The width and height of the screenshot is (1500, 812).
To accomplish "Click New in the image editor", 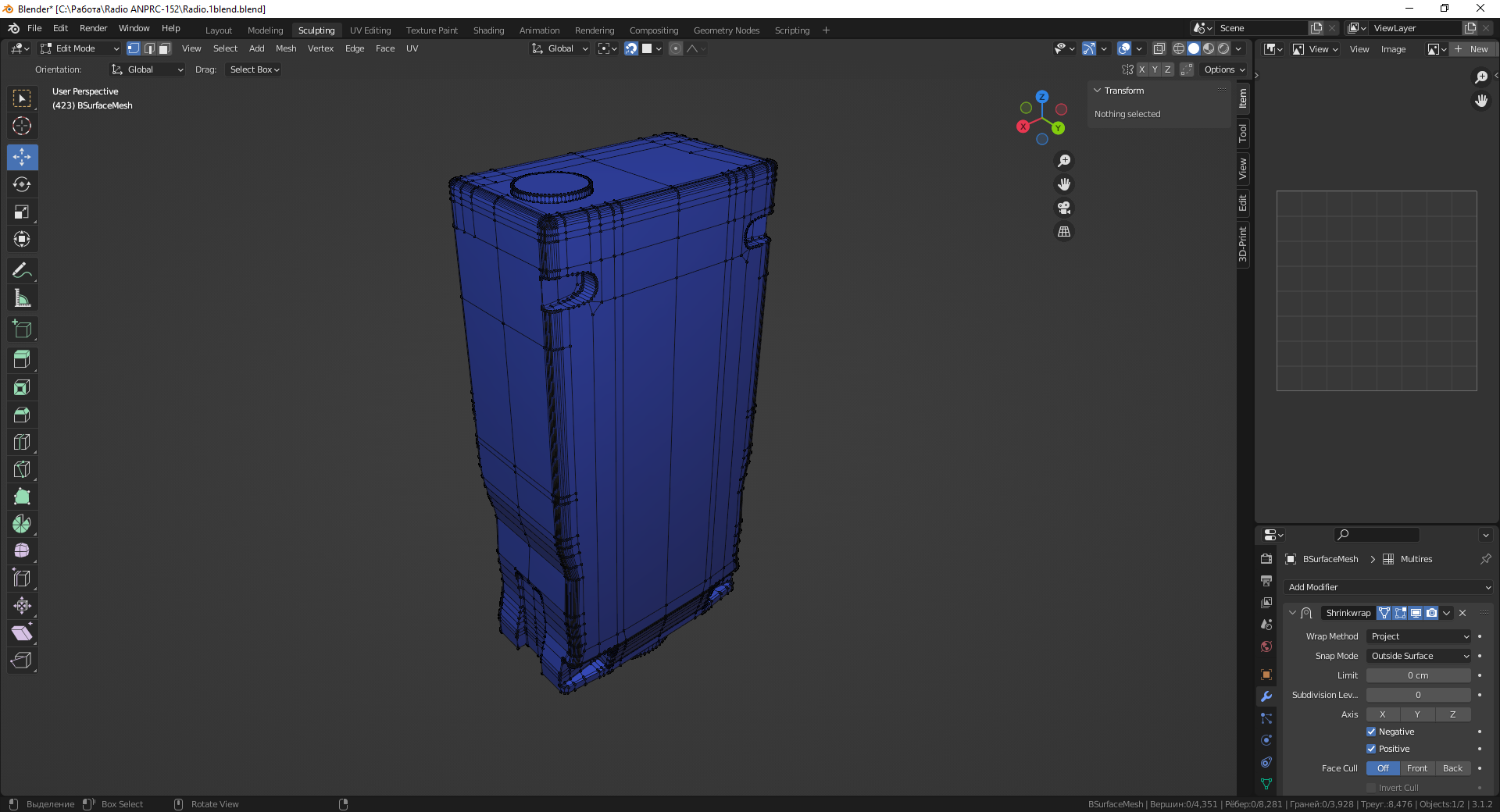I will click(1472, 49).
